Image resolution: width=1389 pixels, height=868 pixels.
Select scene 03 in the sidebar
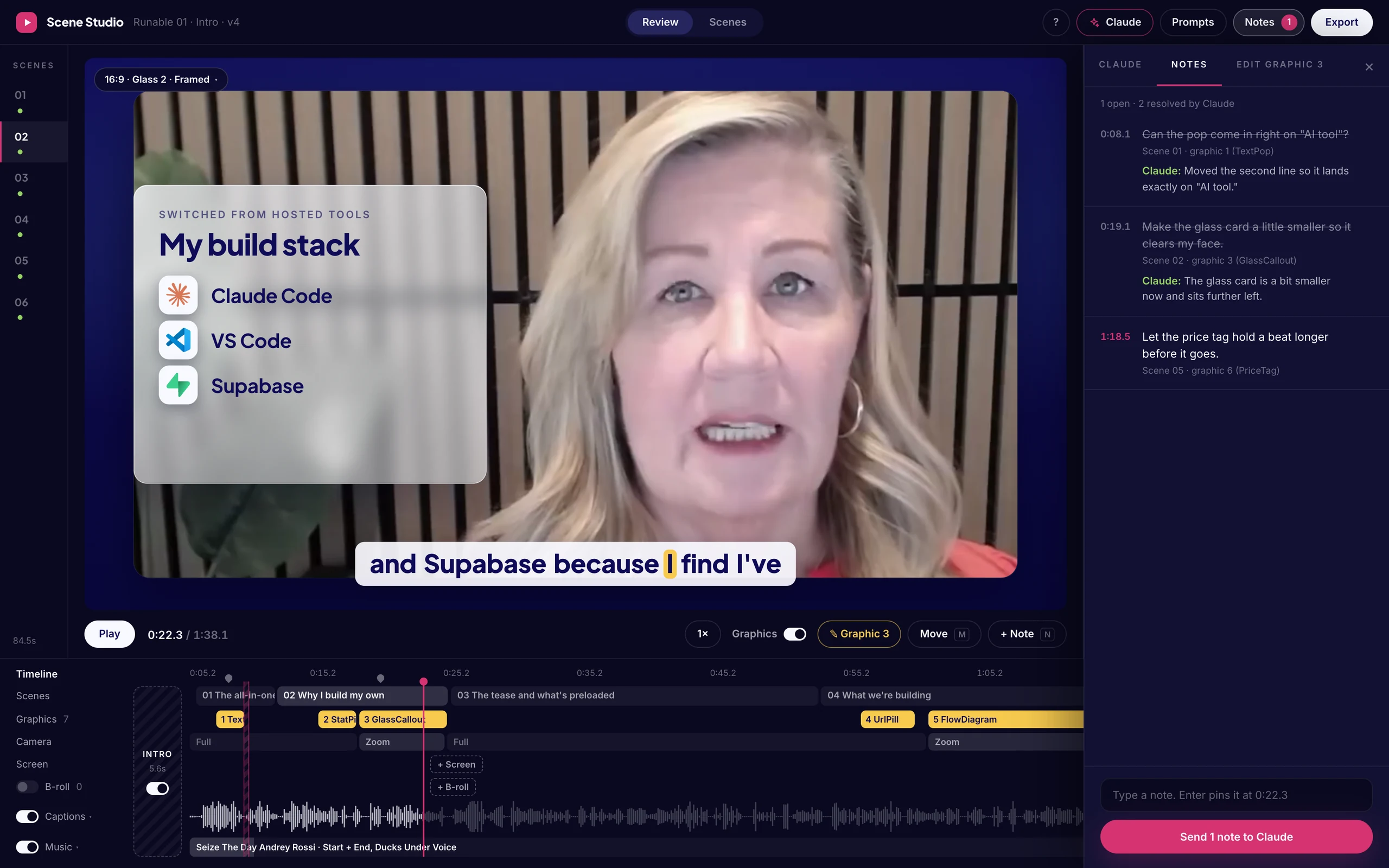pos(33,183)
